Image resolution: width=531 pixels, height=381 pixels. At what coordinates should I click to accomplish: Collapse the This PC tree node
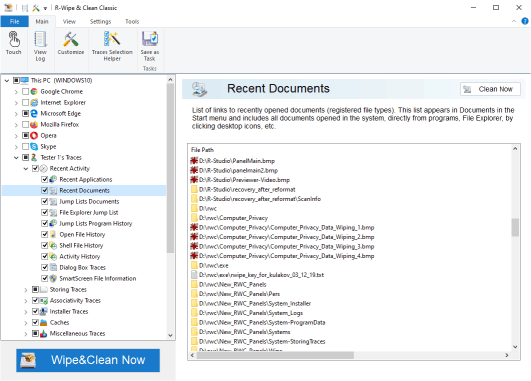(x=6, y=81)
